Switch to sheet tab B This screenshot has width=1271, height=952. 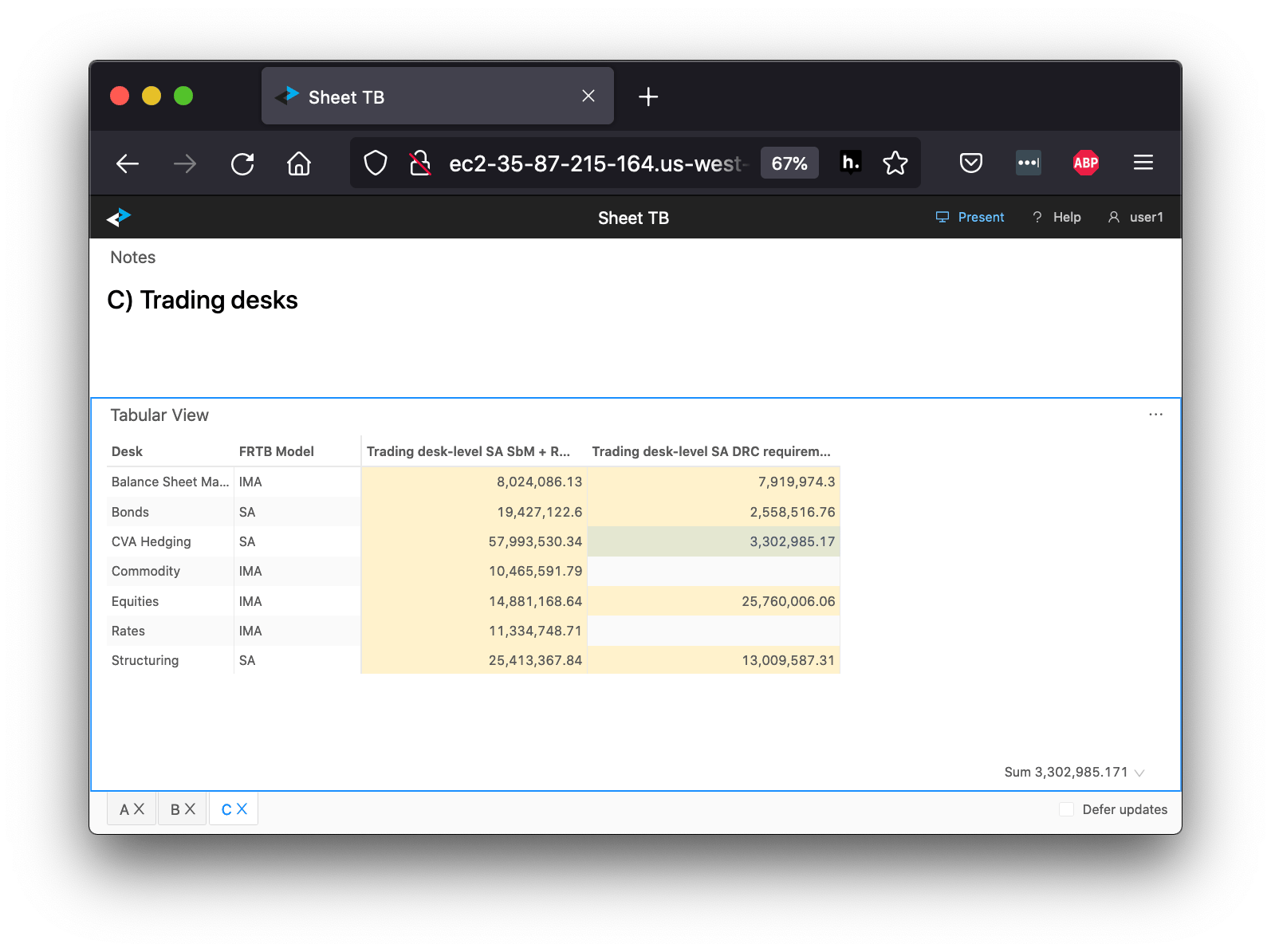[175, 809]
